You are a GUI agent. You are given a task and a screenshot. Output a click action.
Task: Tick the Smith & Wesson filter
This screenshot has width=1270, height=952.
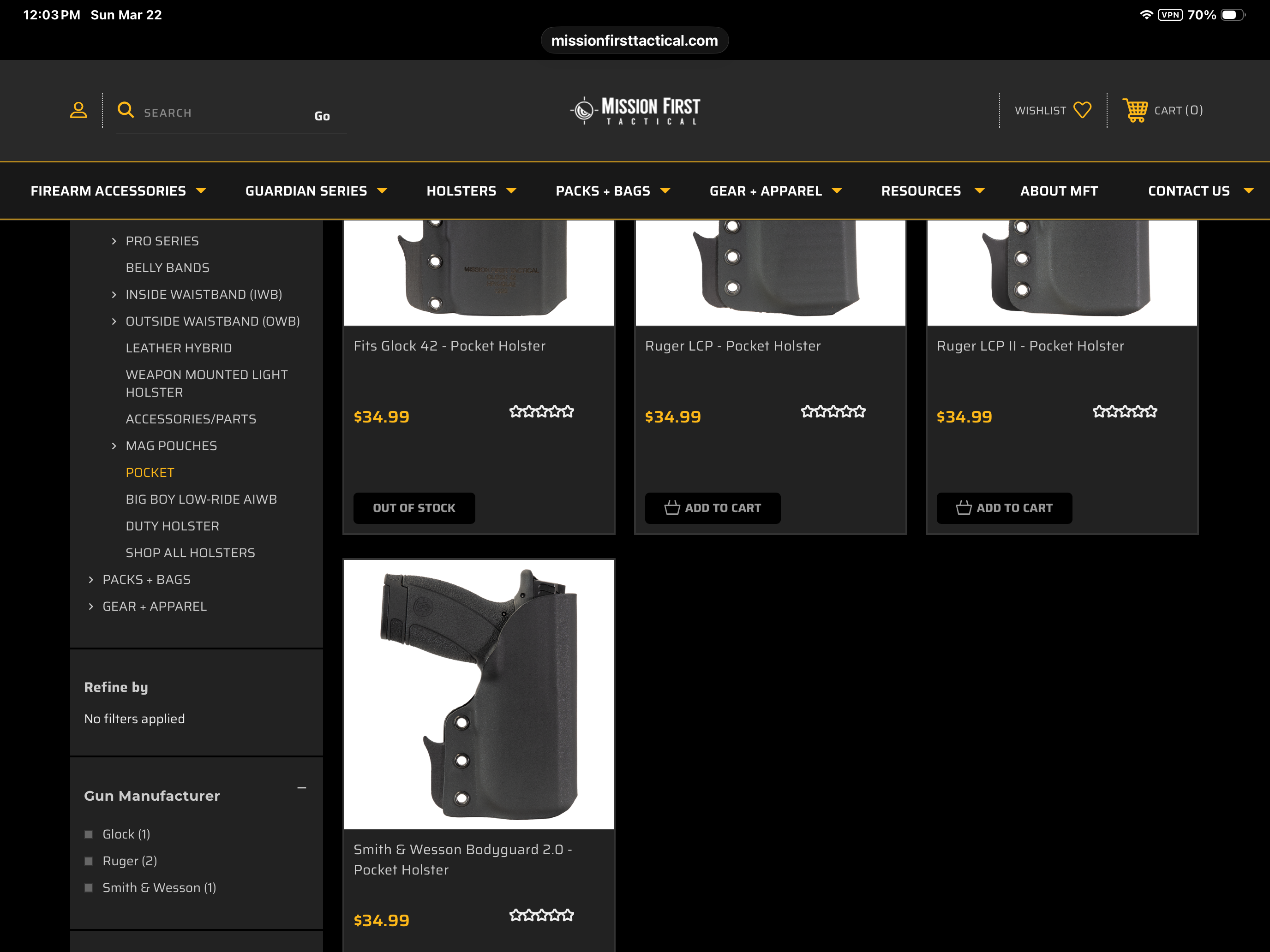point(89,888)
